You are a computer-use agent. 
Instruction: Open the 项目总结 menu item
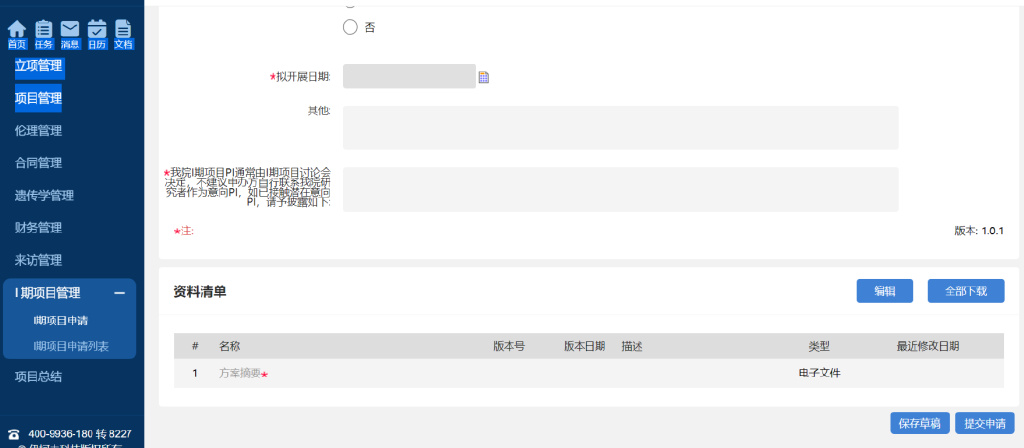click(38, 377)
